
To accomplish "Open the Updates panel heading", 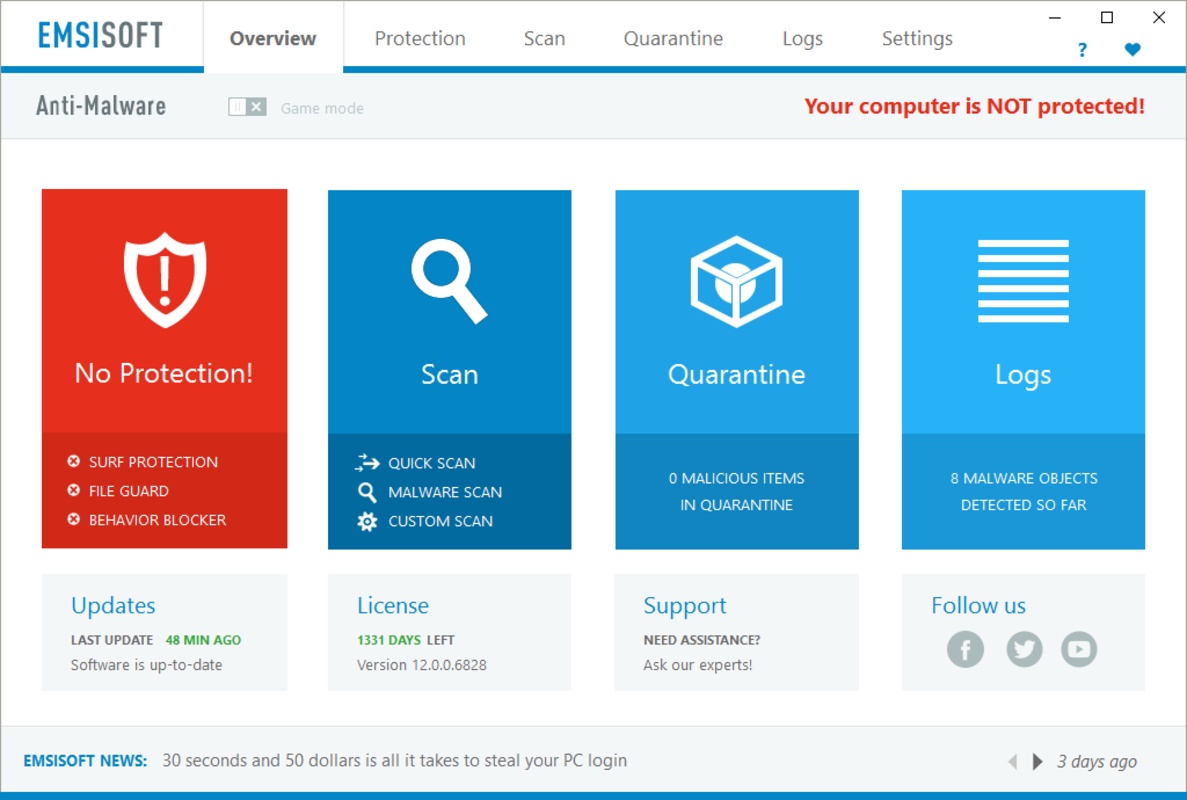I will coord(113,605).
